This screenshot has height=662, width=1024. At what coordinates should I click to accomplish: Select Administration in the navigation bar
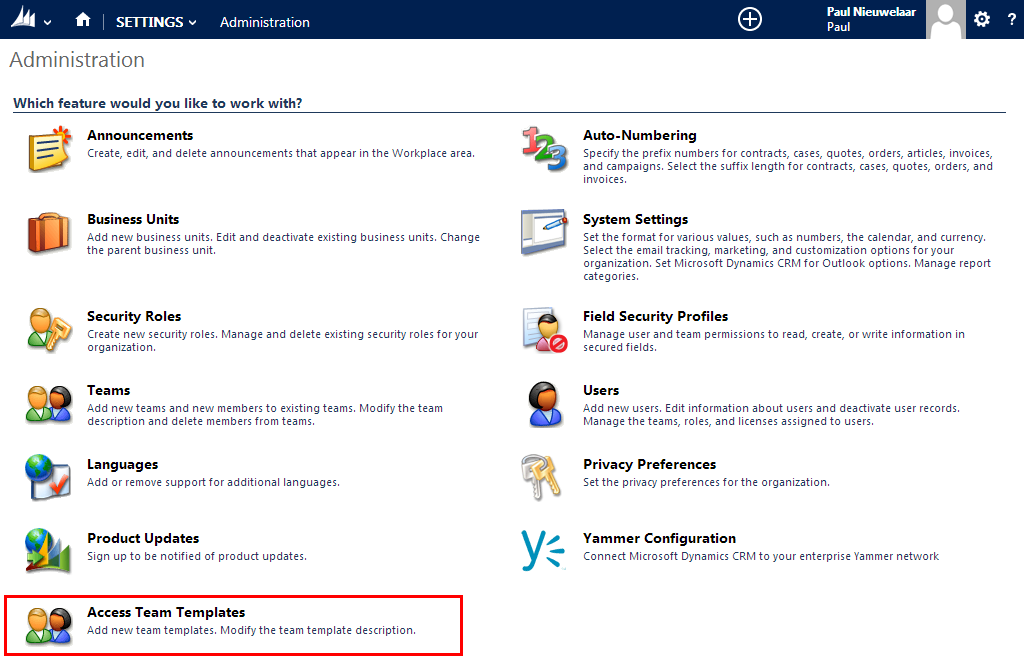tap(264, 22)
